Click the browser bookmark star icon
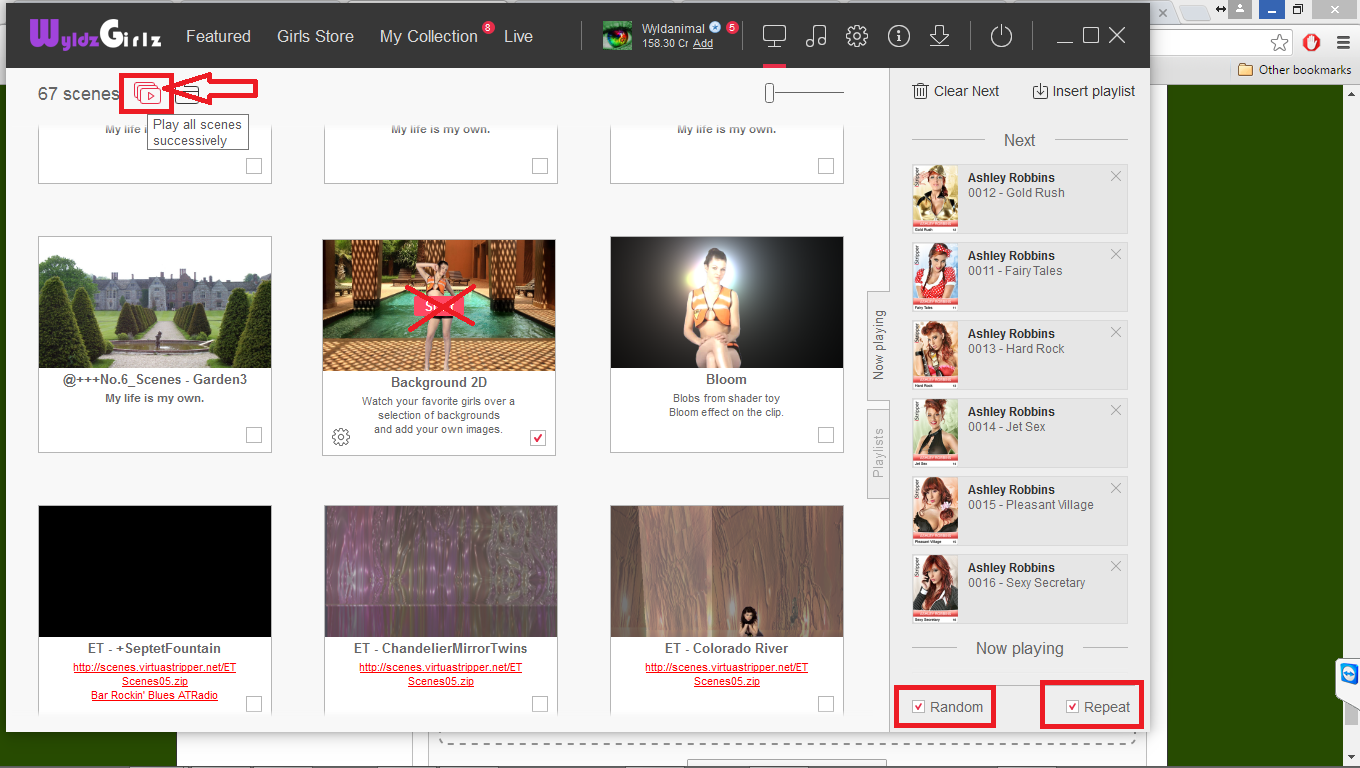This screenshot has width=1360, height=768. [1279, 43]
